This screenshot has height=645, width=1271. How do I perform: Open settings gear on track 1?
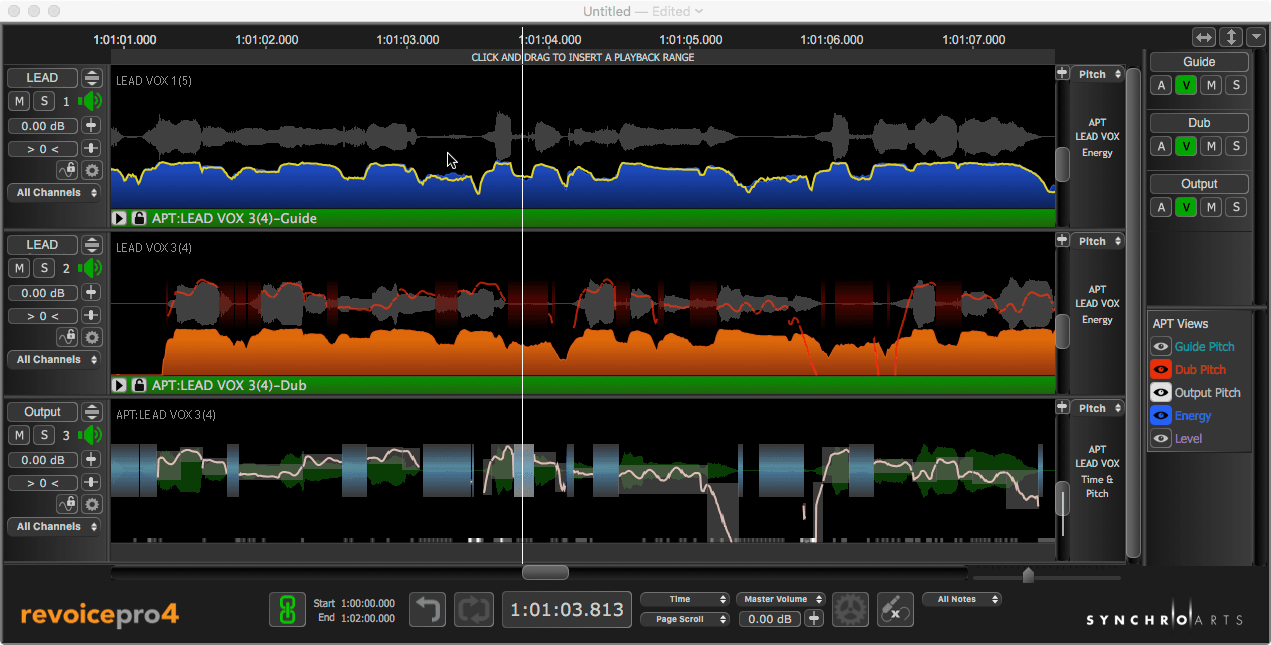point(92,170)
